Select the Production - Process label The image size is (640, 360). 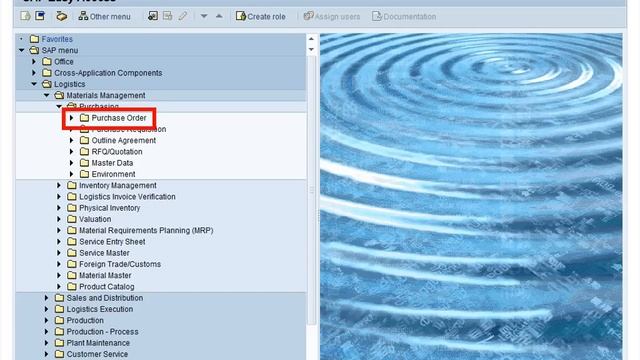coord(102,332)
